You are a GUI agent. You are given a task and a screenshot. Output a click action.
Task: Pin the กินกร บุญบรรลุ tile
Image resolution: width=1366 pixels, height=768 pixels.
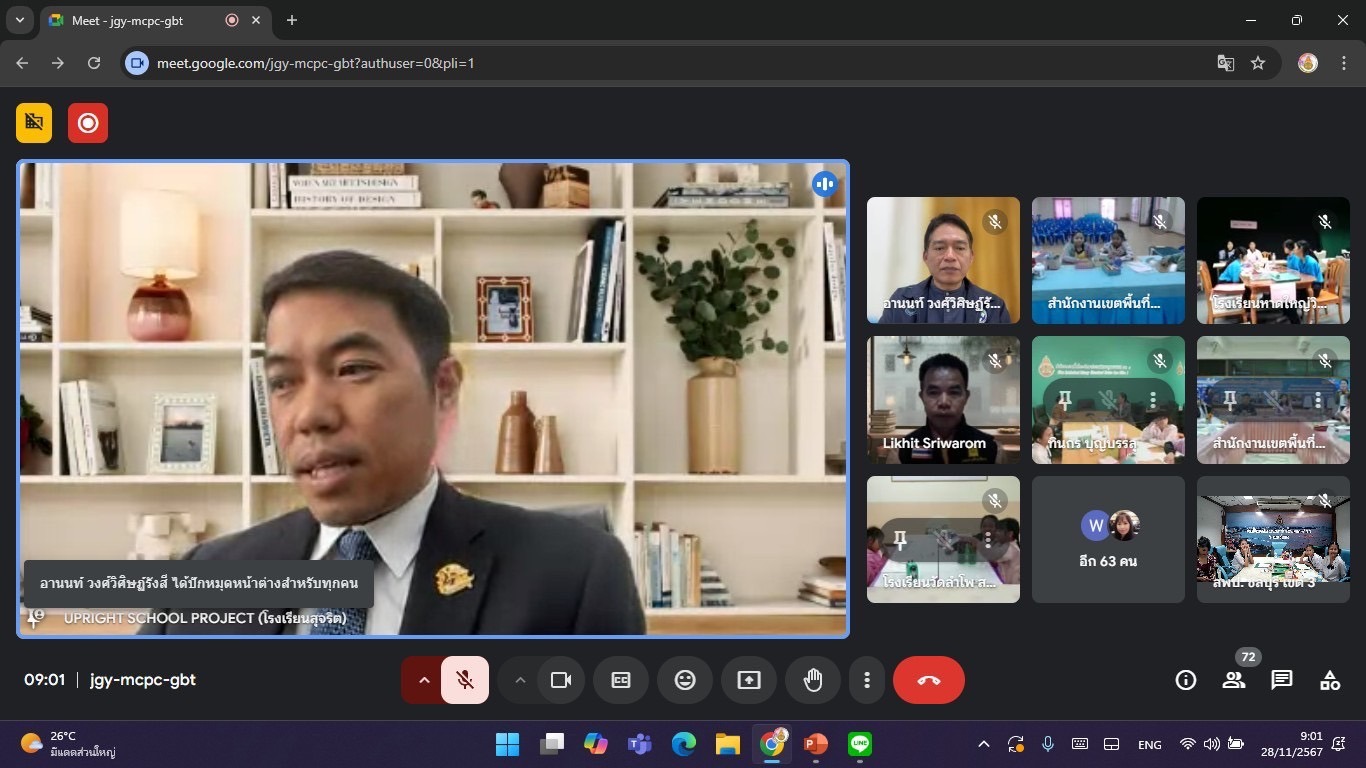[1065, 400]
